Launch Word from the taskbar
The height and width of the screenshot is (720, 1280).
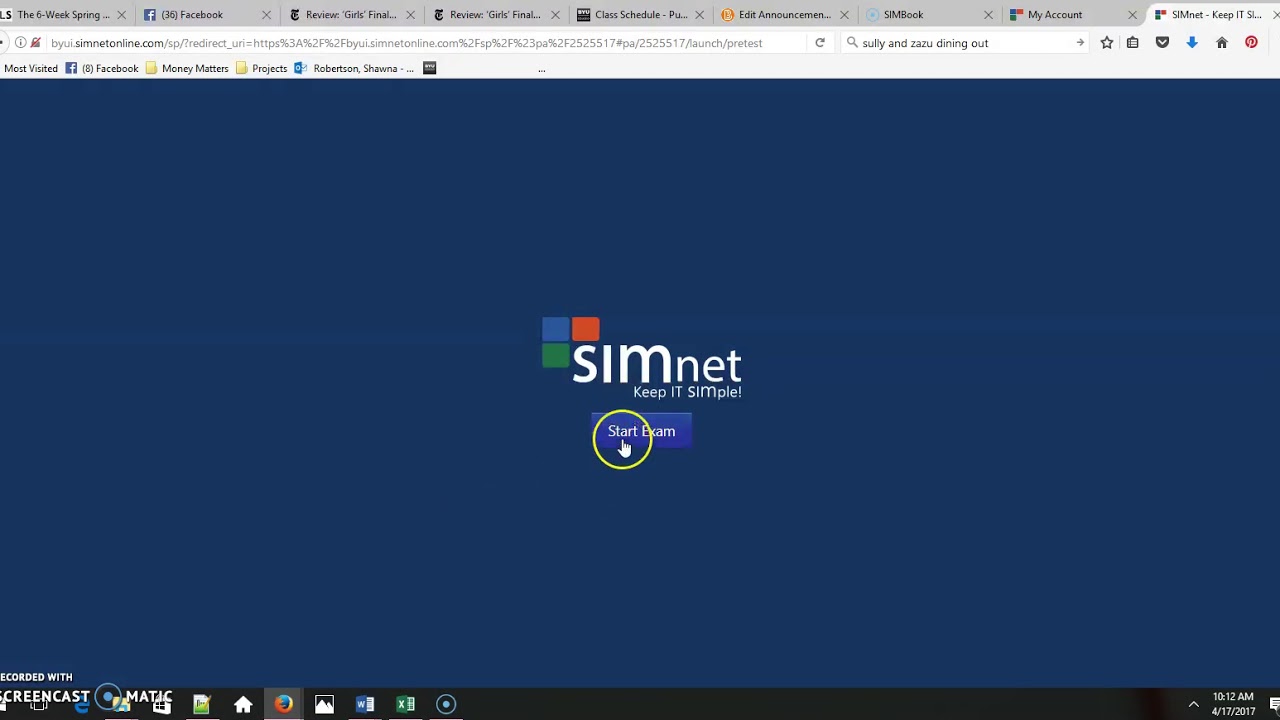(x=365, y=704)
